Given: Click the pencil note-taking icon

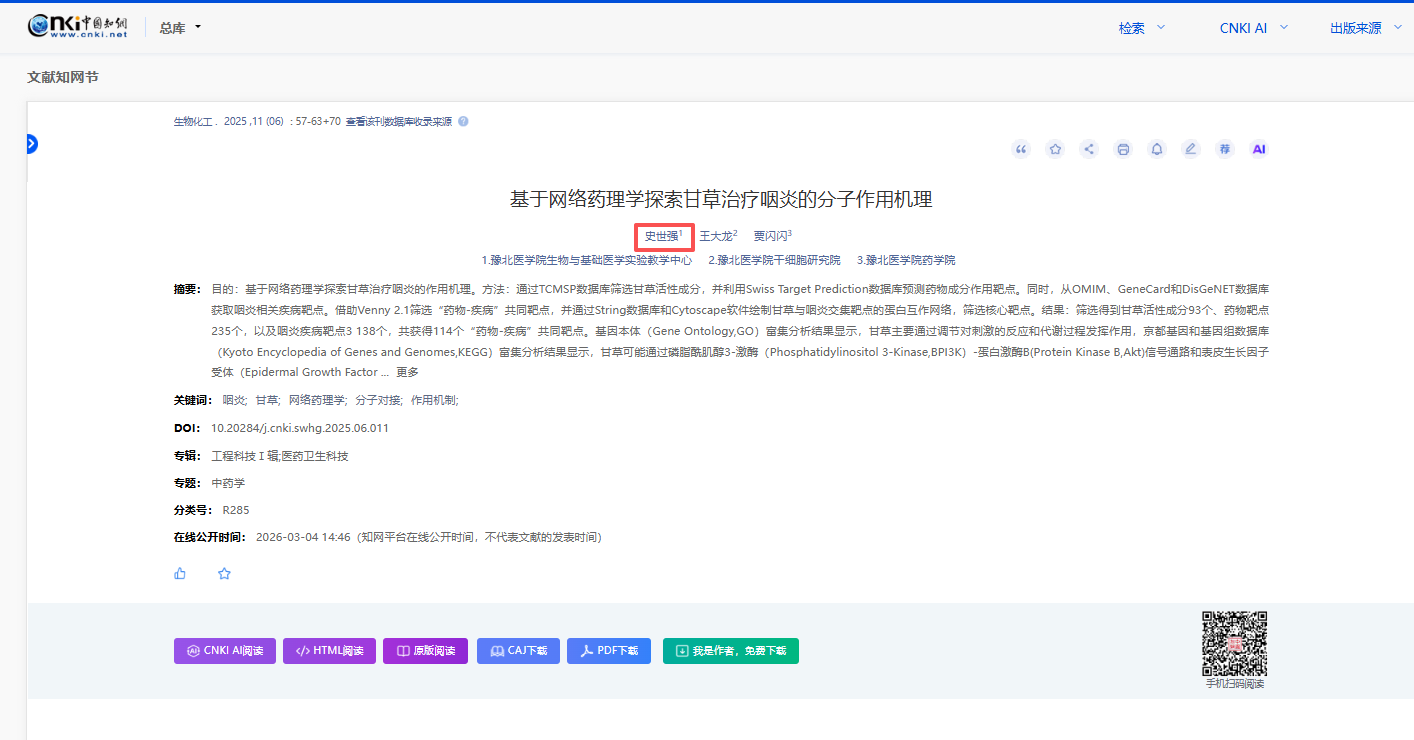Looking at the screenshot, I should pos(1190,149).
